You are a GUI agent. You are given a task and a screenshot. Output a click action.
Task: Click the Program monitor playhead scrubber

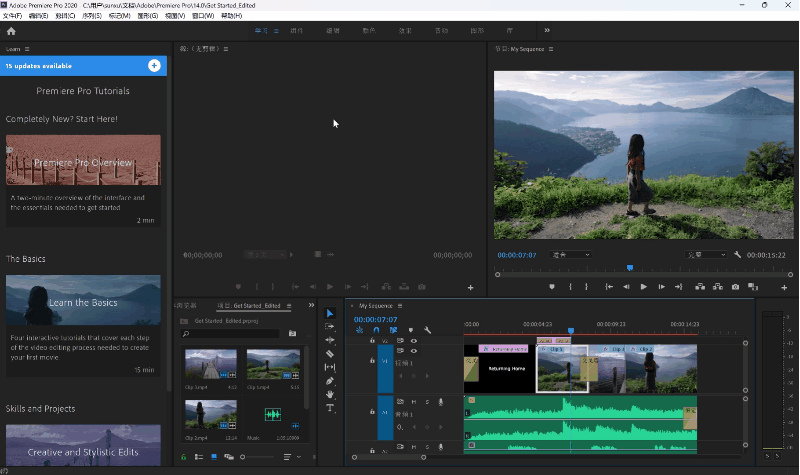(x=630, y=268)
